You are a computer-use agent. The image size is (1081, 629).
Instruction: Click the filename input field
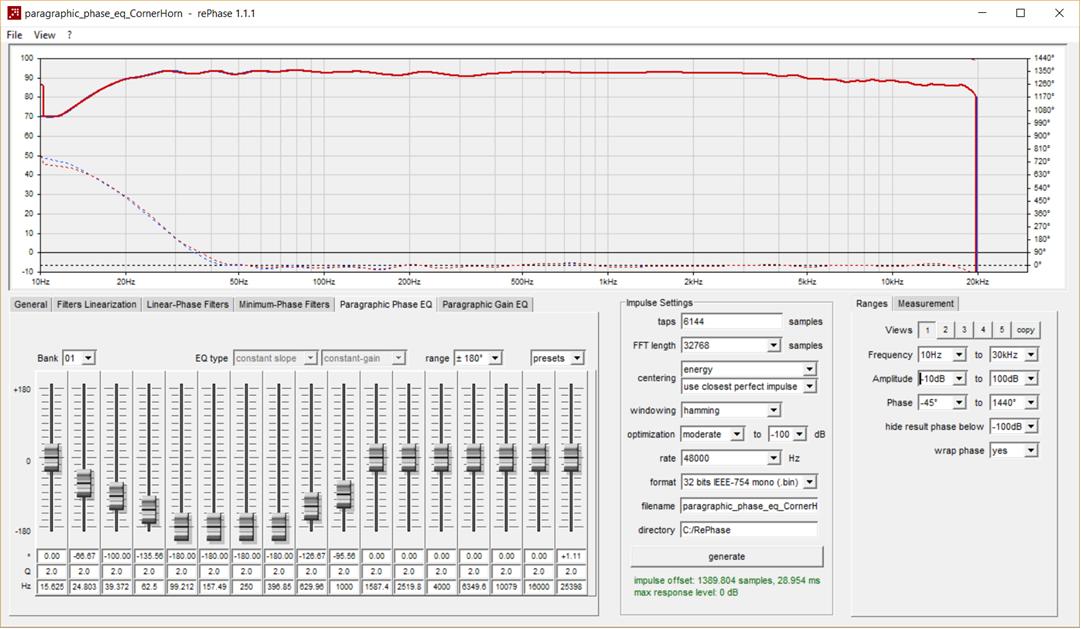749,506
